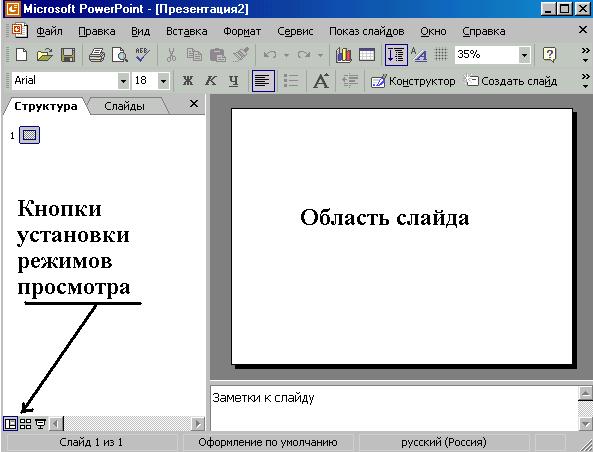Switch to the Слайды tab
The image size is (593, 452).
(124, 106)
